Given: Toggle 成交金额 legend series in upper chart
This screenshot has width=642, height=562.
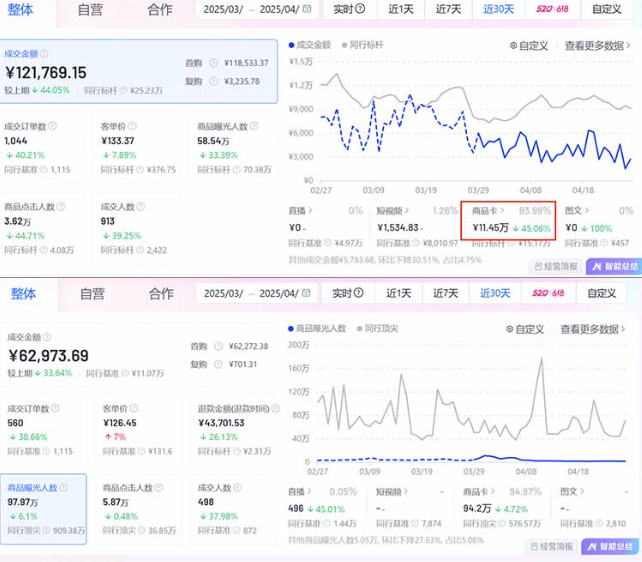Looking at the screenshot, I should pos(310,45).
